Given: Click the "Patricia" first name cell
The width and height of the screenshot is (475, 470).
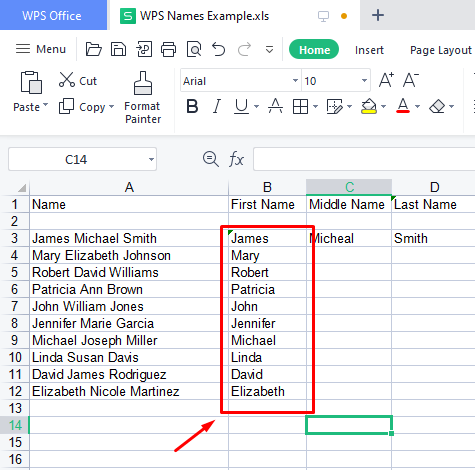Looking at the screenshot, I should pyautogui.click(x=267, y=289).
